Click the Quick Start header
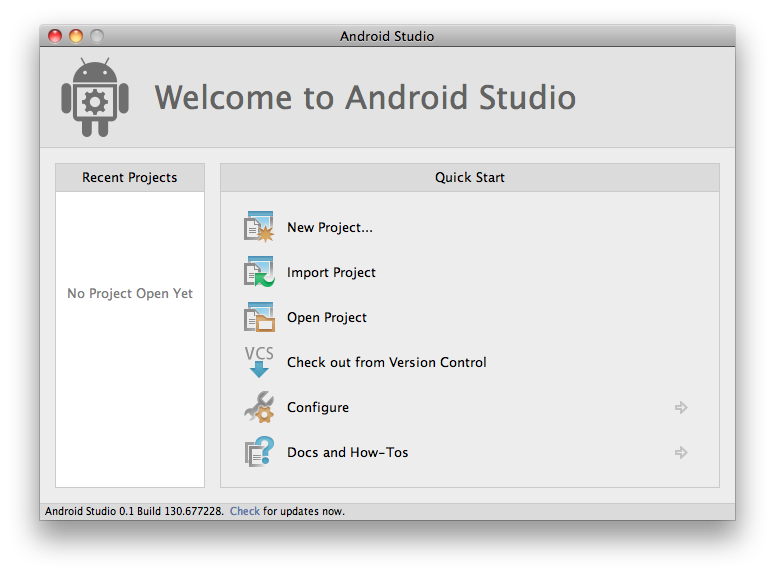 tap(470, 177)
